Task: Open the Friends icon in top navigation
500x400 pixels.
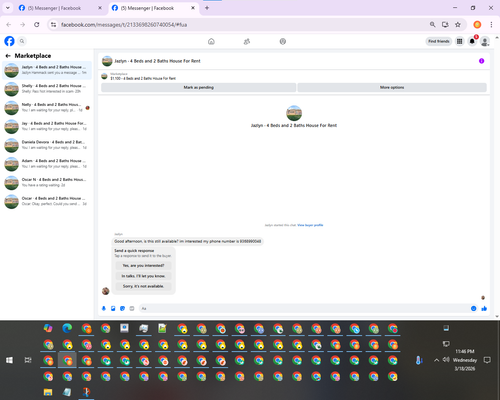Action: [x=247, y=41]
